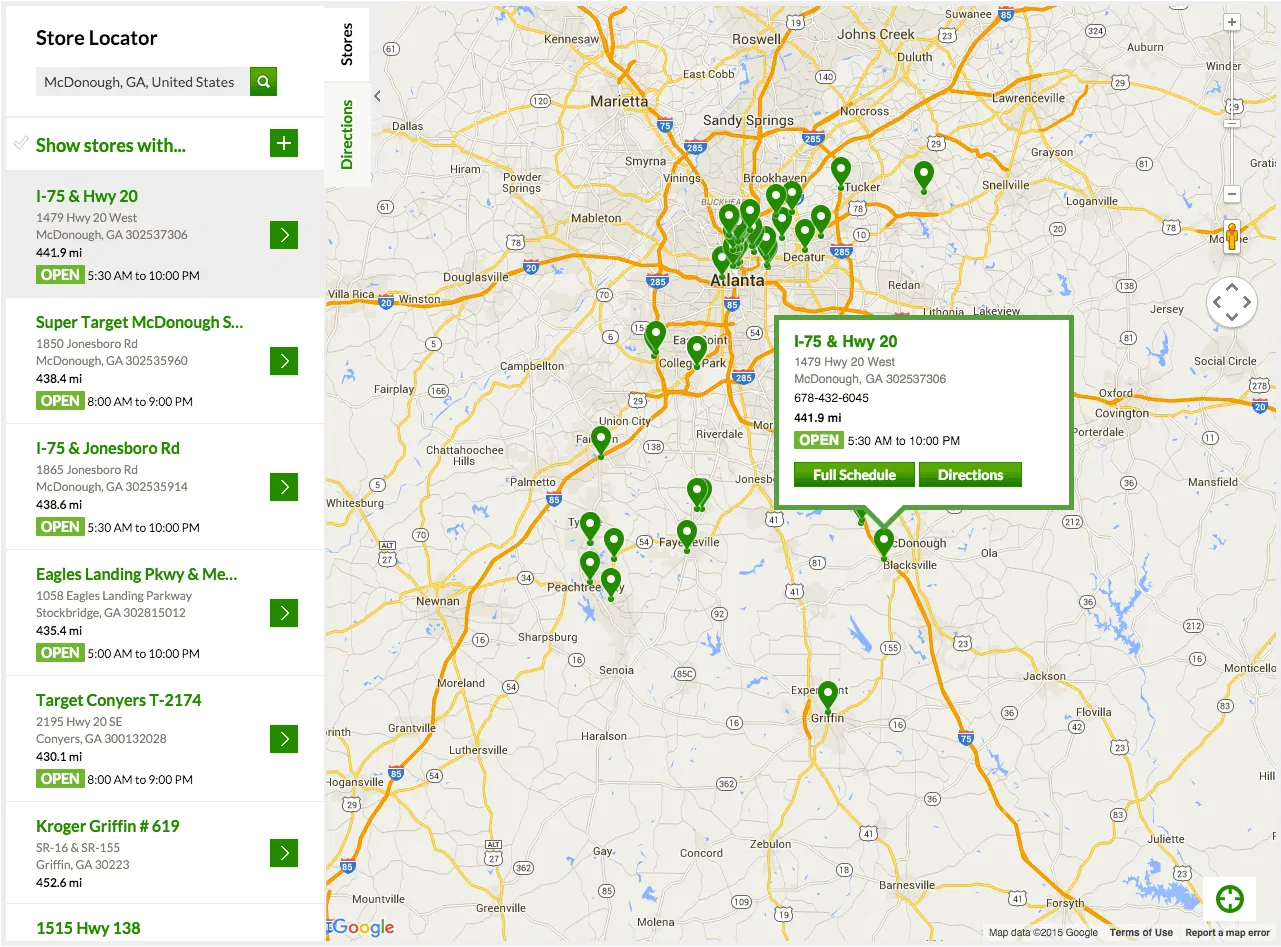This screenshot has height=947, width=1281.
Task: Click the locate-me target icon
Action: [1229, 899]
